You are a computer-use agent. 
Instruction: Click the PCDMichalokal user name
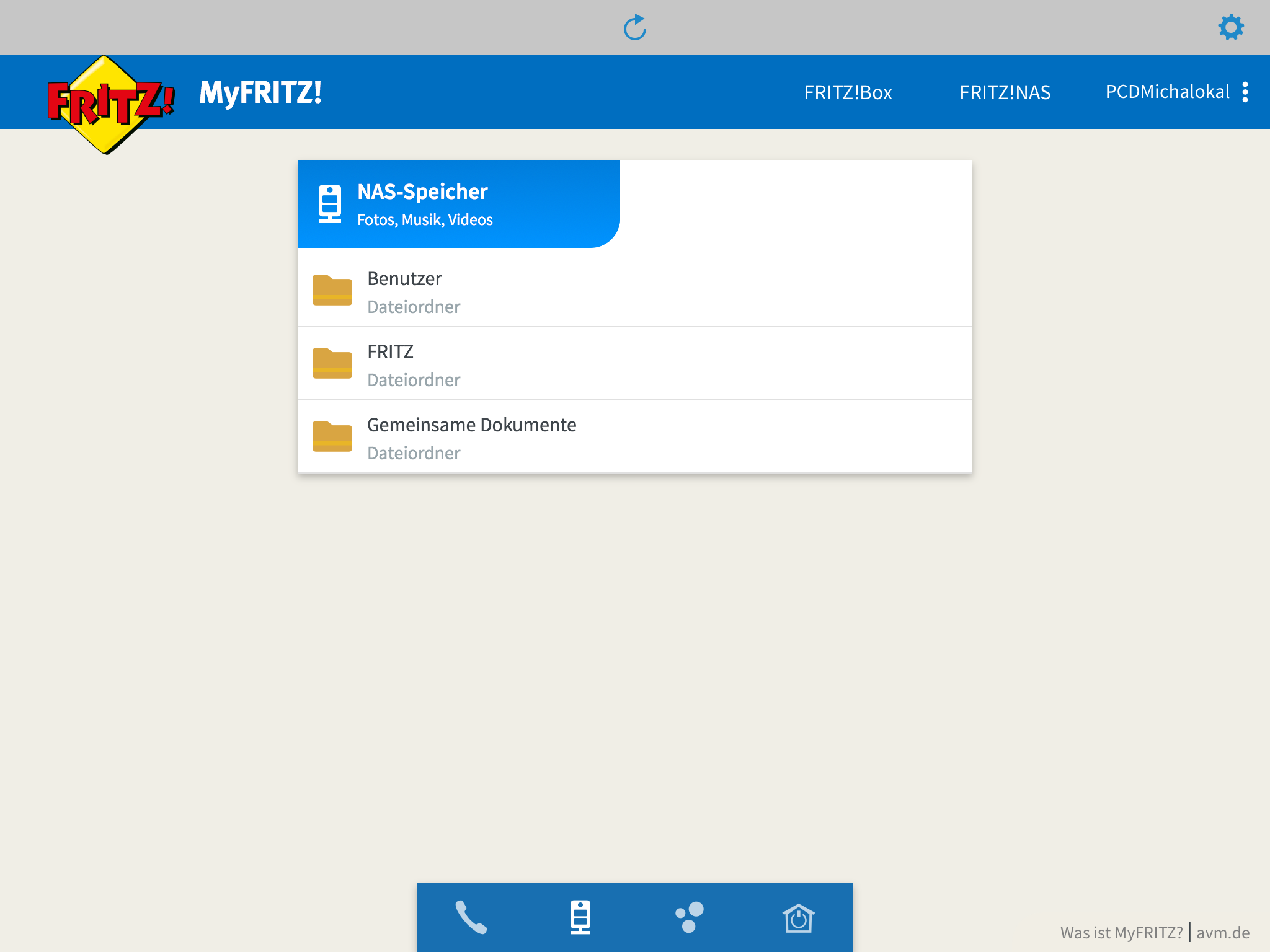[1166, 92]
